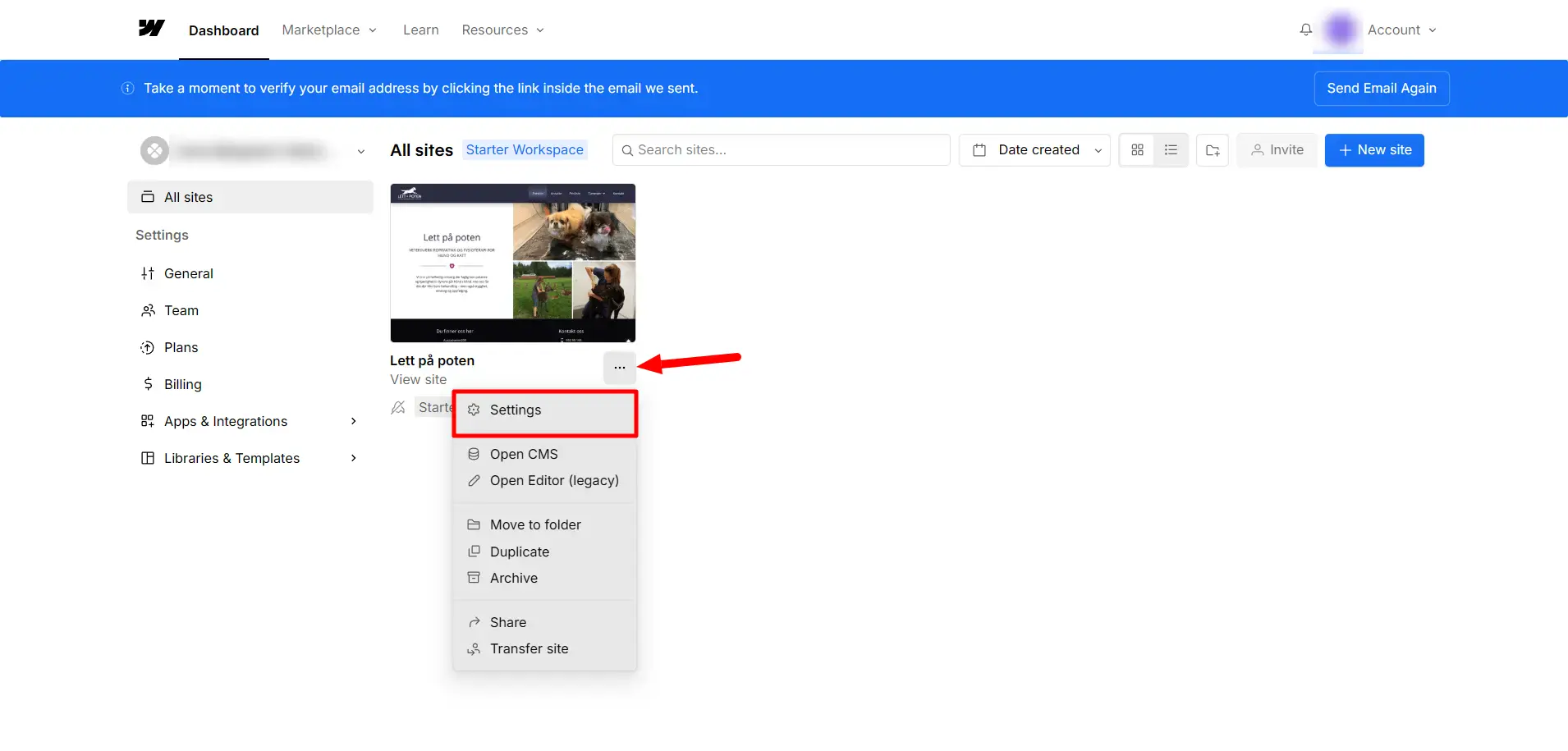Open Billing settings

coord(250,384)
